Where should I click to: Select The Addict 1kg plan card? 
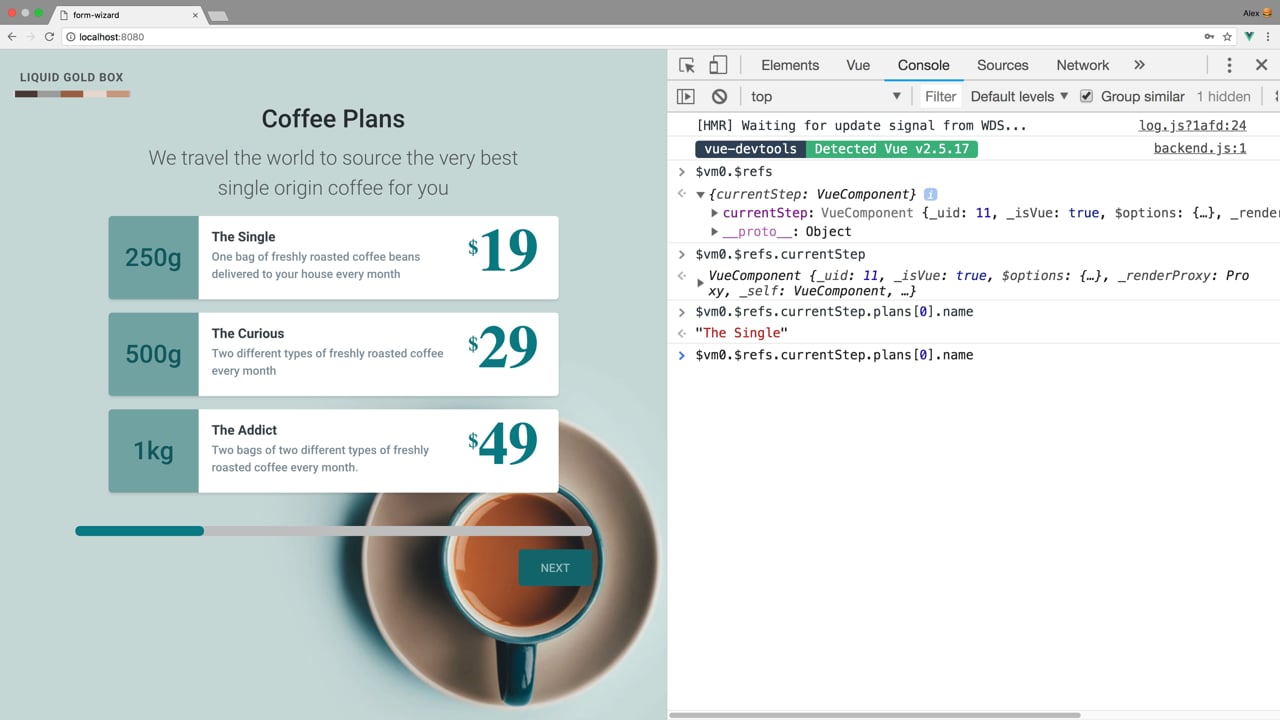pos(333,451)
